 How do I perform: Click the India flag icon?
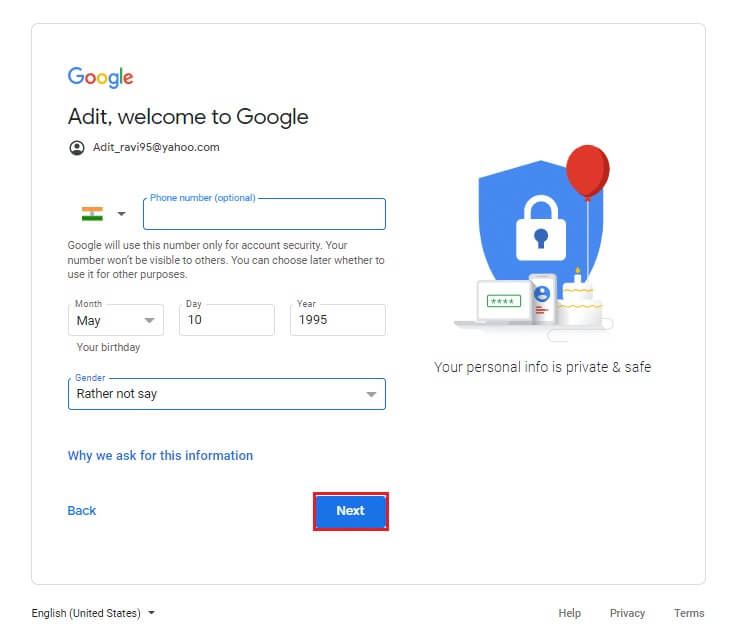(92, 214)
